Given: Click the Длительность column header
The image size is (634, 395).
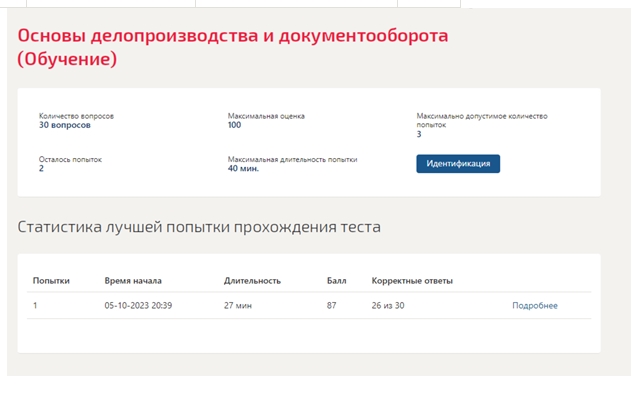Looking at the screenshot, I should [x=252, y=281].
